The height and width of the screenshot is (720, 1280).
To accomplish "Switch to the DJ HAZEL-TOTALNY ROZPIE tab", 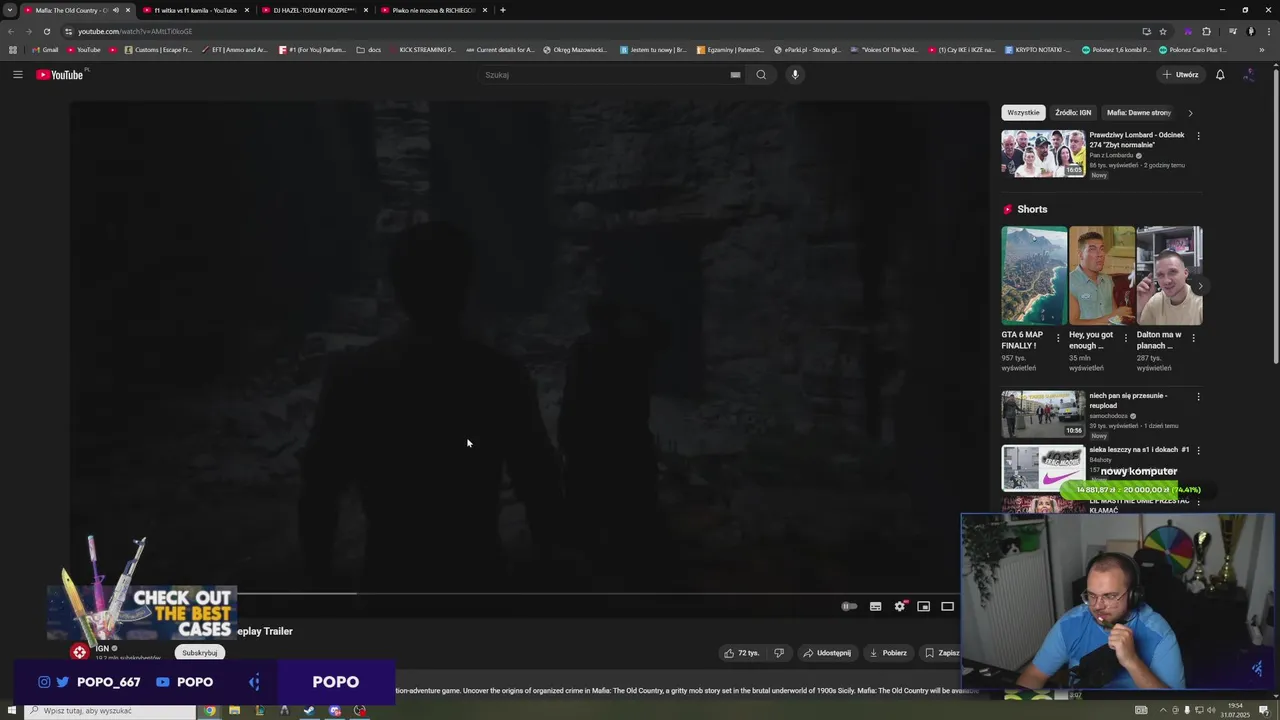I will tap(313, 10).
